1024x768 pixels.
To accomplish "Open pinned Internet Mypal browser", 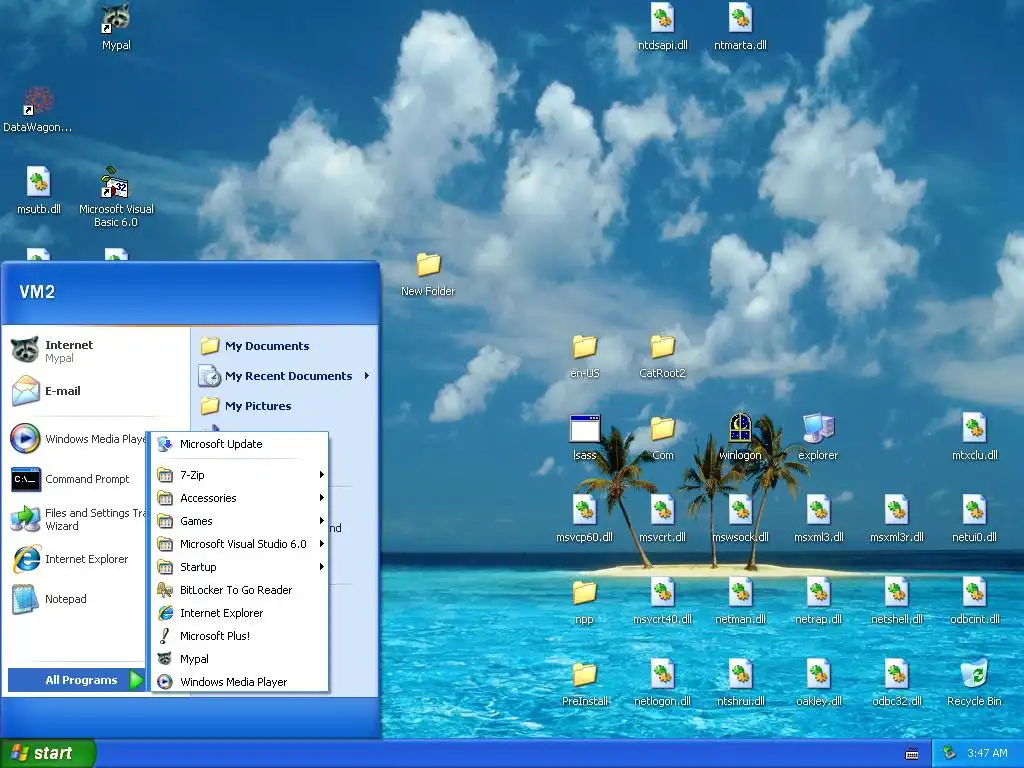I will point(97,351).
